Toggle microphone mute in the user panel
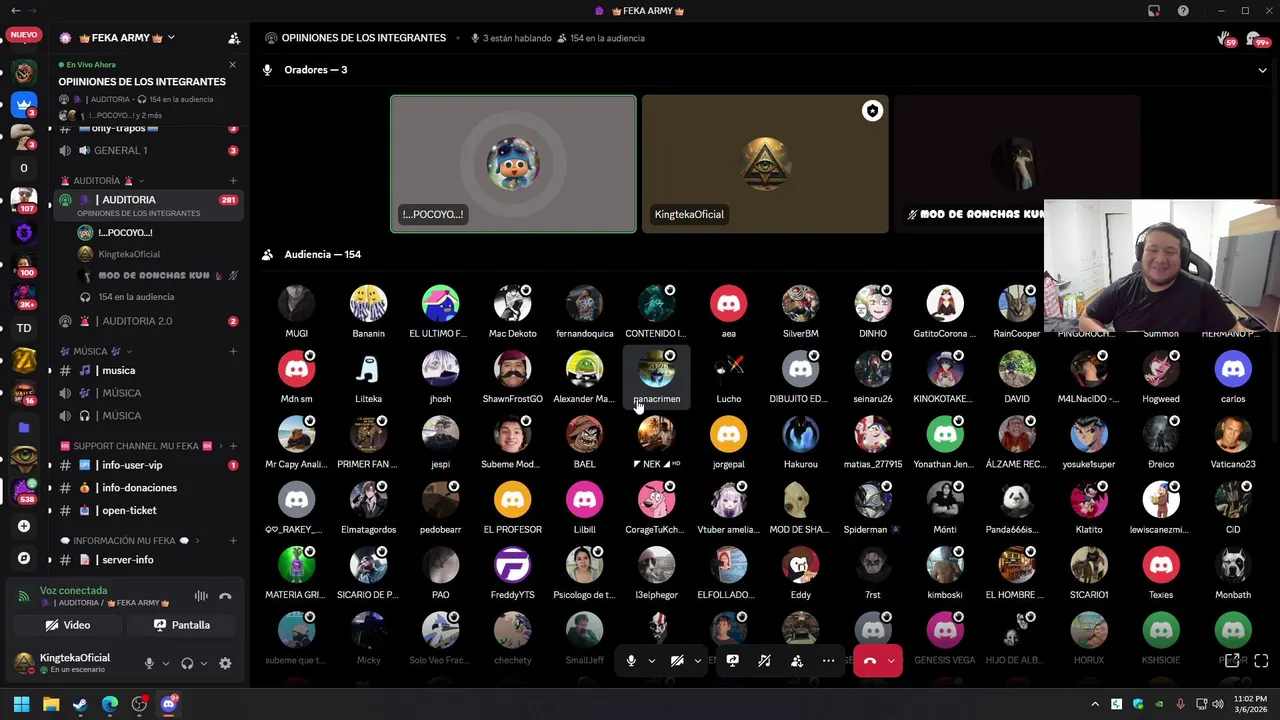 tap(149, 663)
